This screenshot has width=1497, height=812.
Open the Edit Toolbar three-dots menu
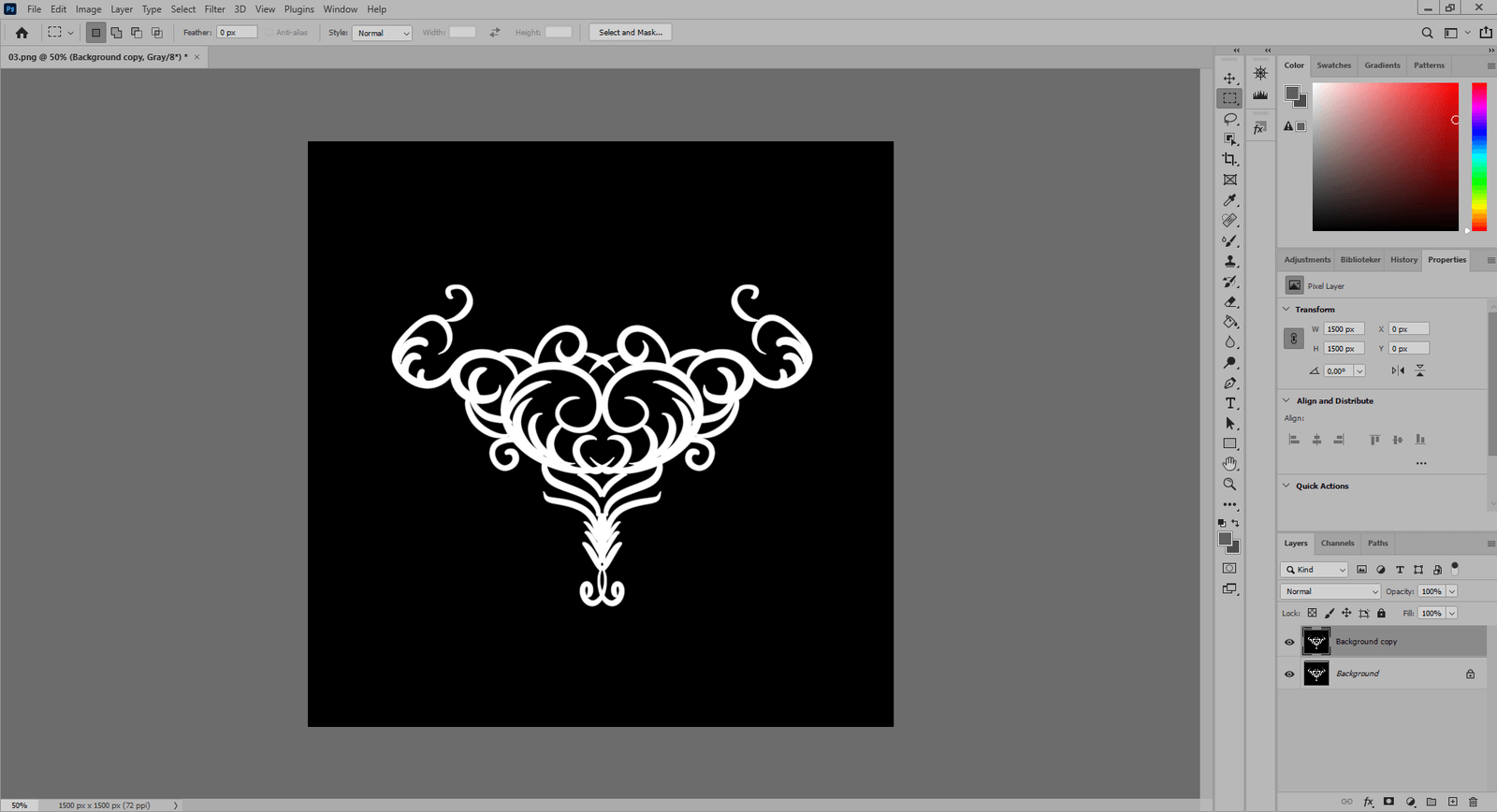pos(1229,505)
